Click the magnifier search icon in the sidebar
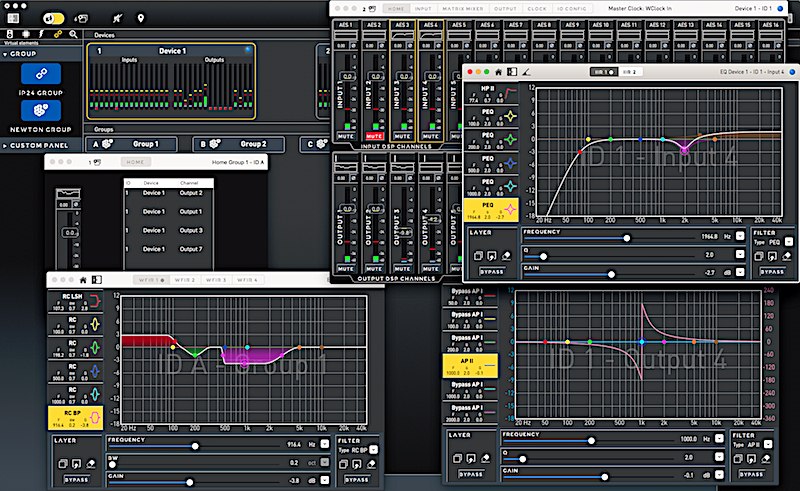The image size is (800, 491). (73, 34)
